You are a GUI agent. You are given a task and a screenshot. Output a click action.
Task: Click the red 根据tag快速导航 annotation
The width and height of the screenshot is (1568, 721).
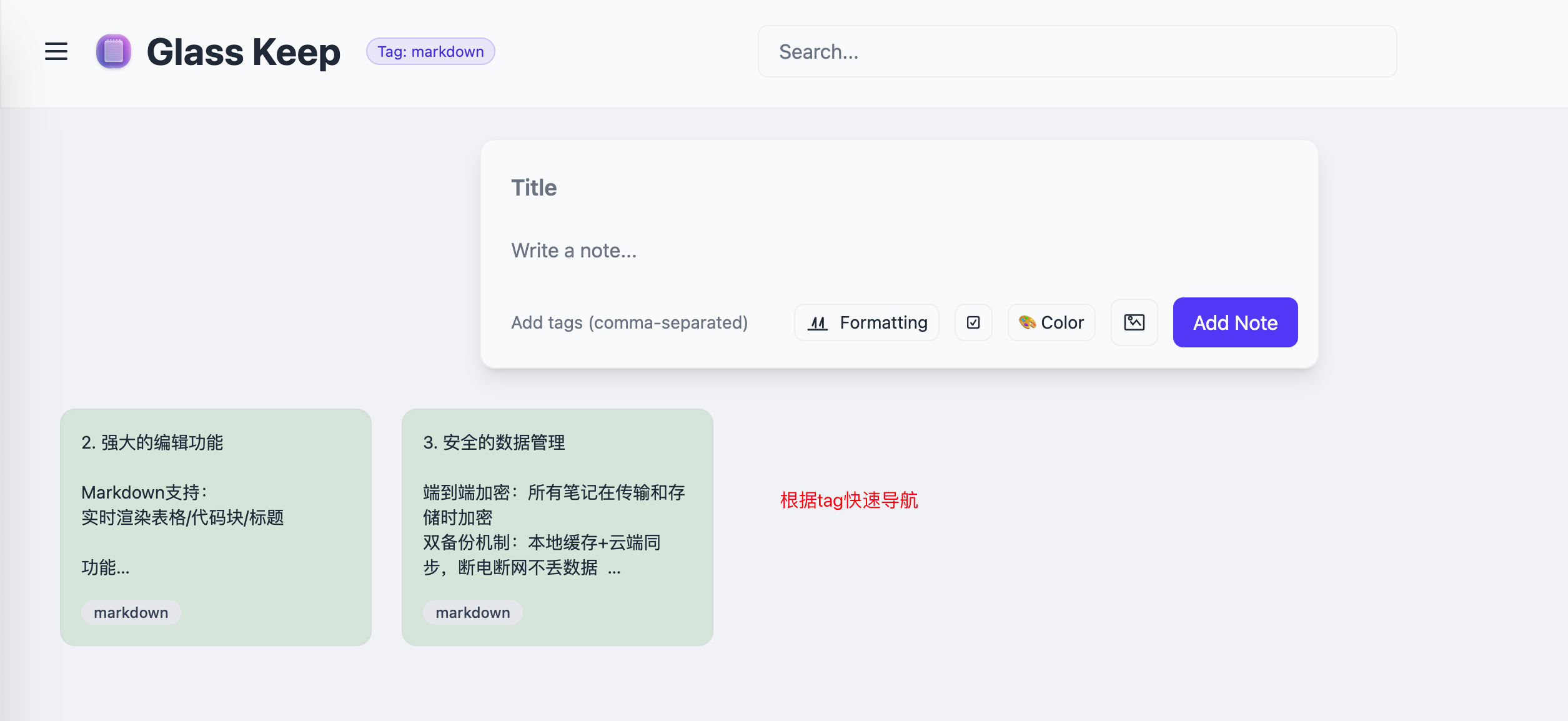tap(849, 500)
